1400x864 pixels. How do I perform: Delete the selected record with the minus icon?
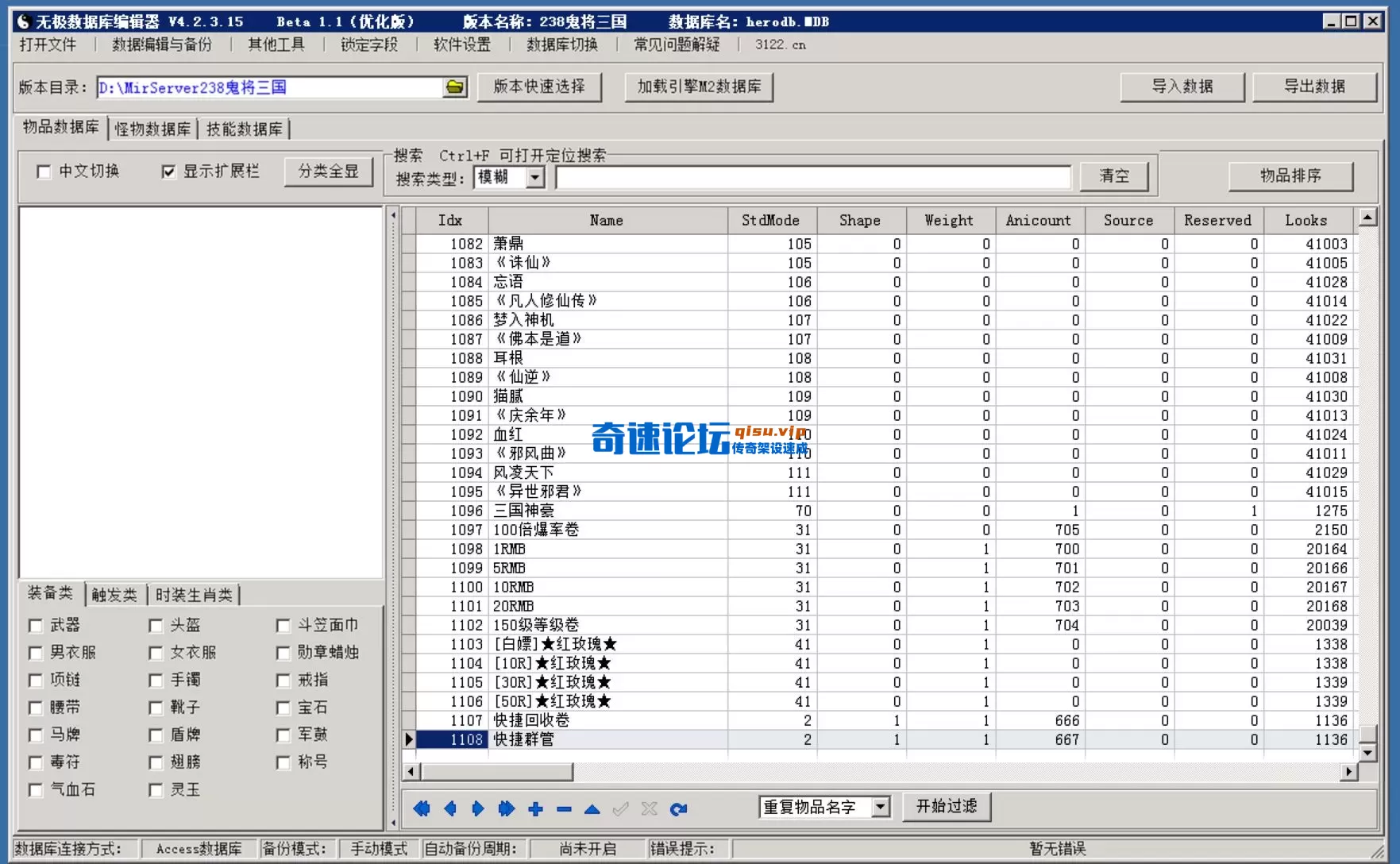pos(563,808)
